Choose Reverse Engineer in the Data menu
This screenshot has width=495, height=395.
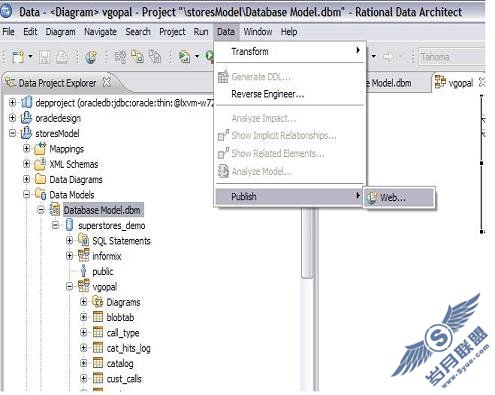click(290, 94)
